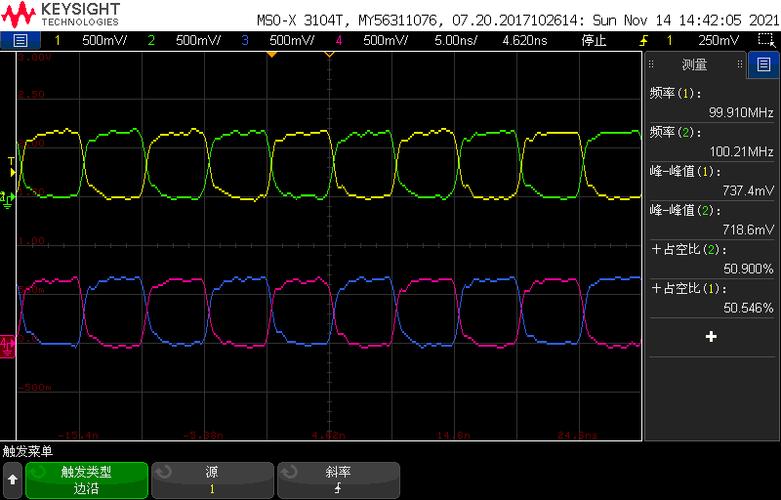Click the trigger level T marker
This screenshot has height=500, width=781.
pyautogui.click(x=12, y=167)
